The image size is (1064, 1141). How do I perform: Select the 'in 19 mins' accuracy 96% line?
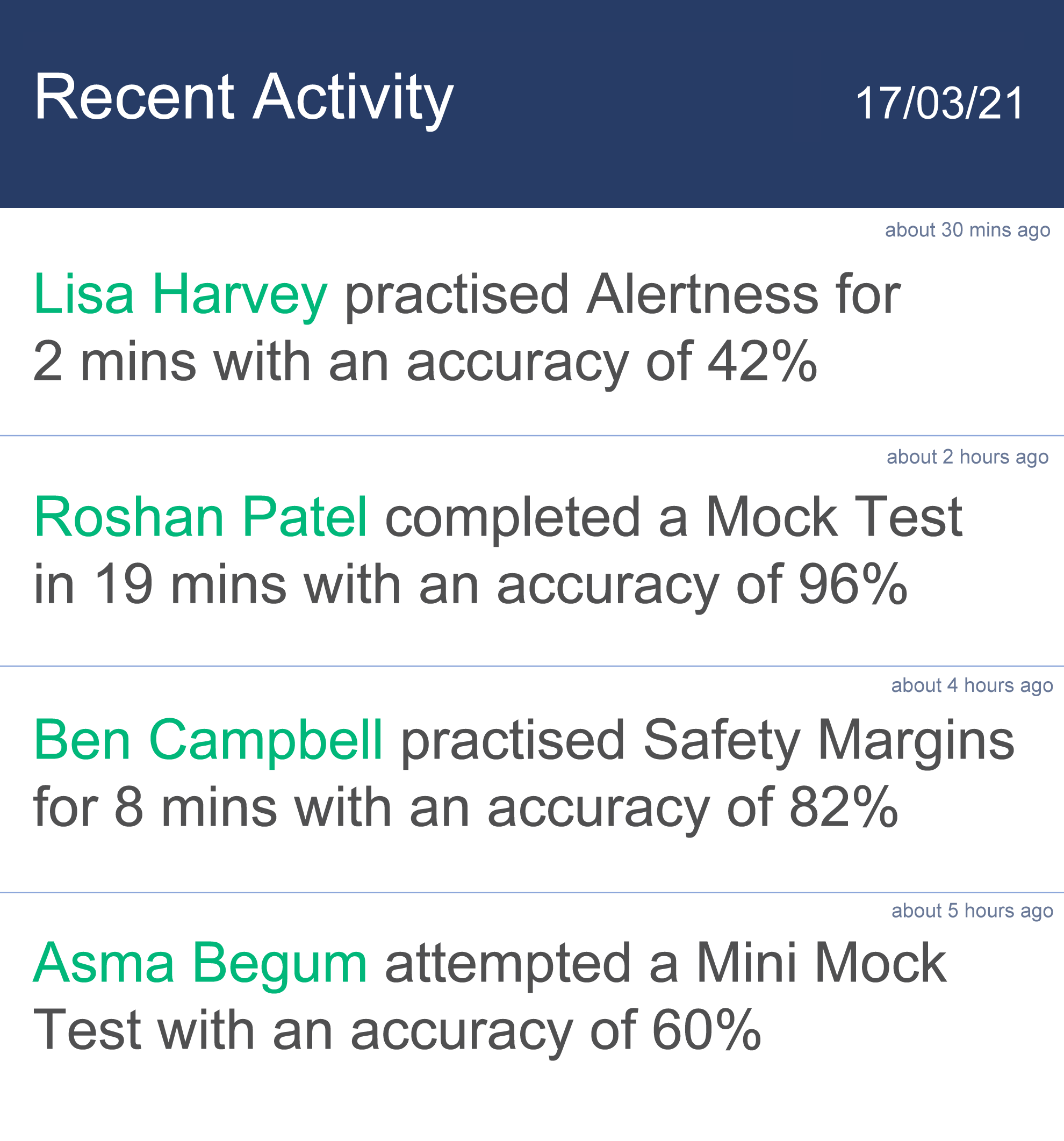point(470,586)
